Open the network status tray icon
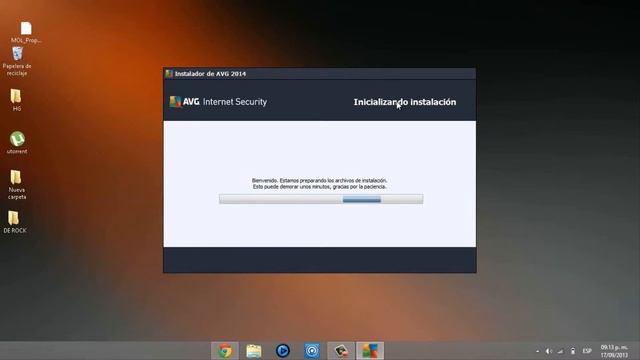Screen dimensions: 640x360 [561, 351]
